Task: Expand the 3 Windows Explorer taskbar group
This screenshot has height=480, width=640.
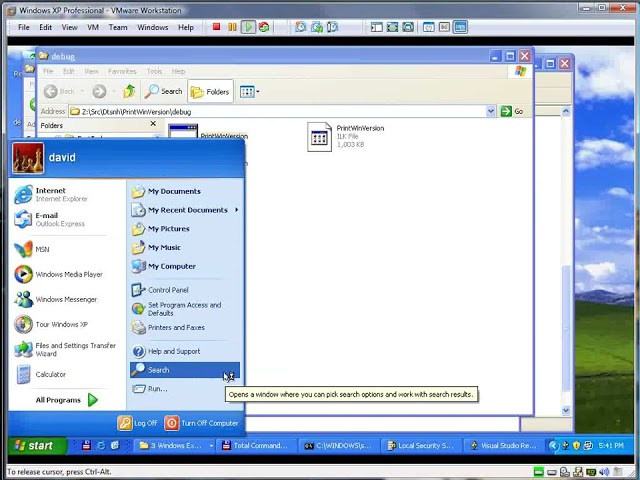Action: tap(175, 446)
